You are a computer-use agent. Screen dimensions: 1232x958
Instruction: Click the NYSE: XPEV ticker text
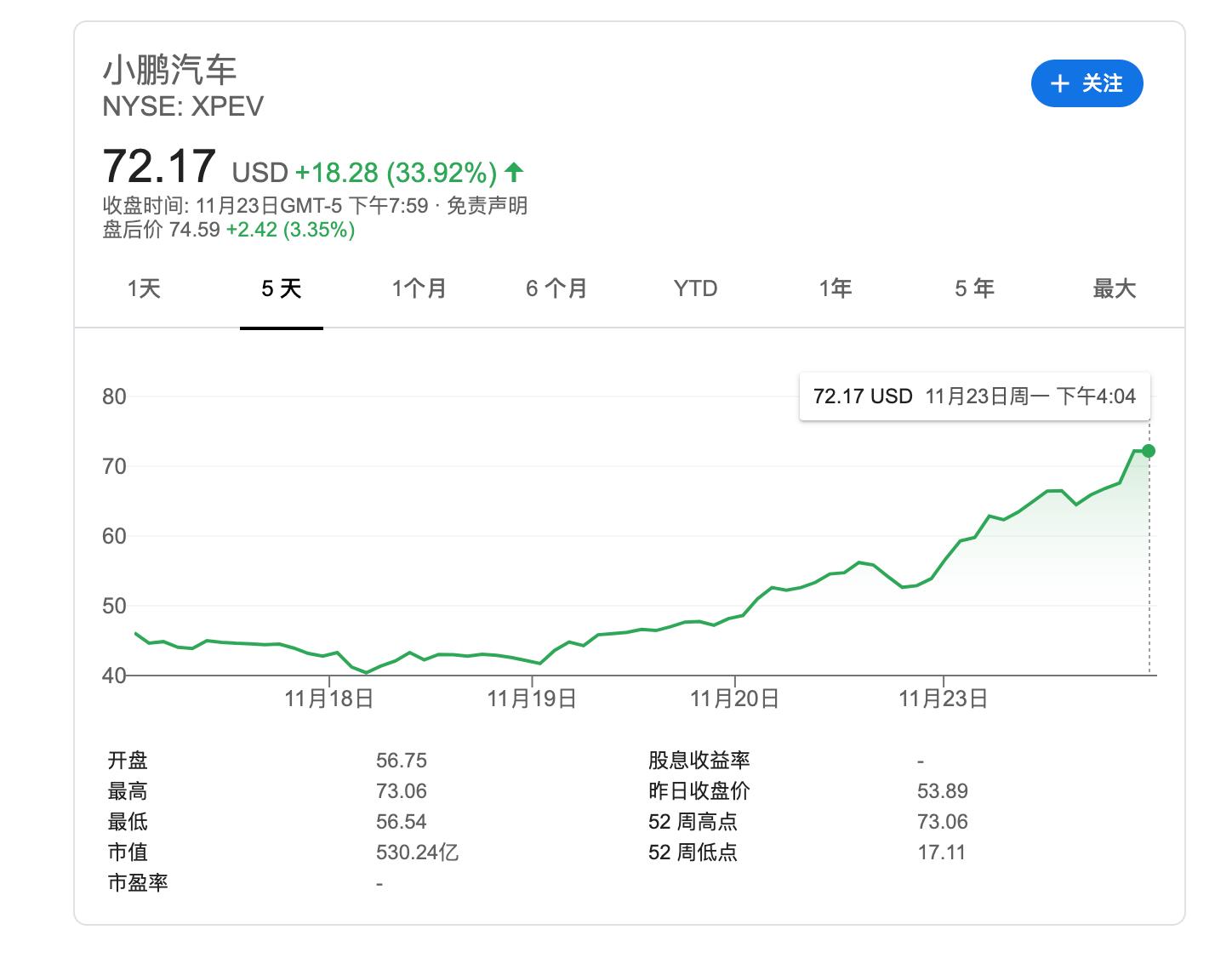tap(183, 106)
